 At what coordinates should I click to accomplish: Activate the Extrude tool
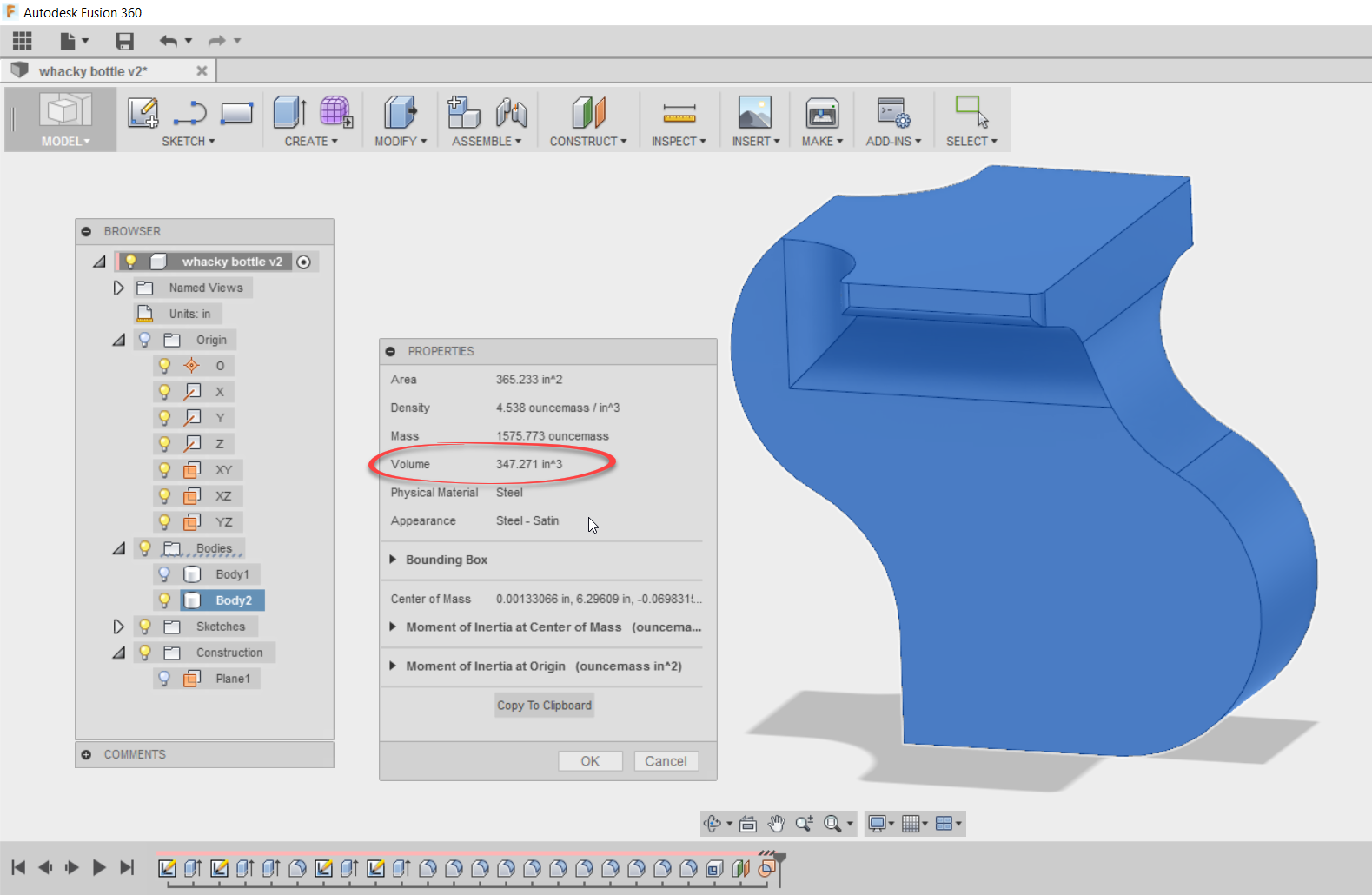[290, 112]
